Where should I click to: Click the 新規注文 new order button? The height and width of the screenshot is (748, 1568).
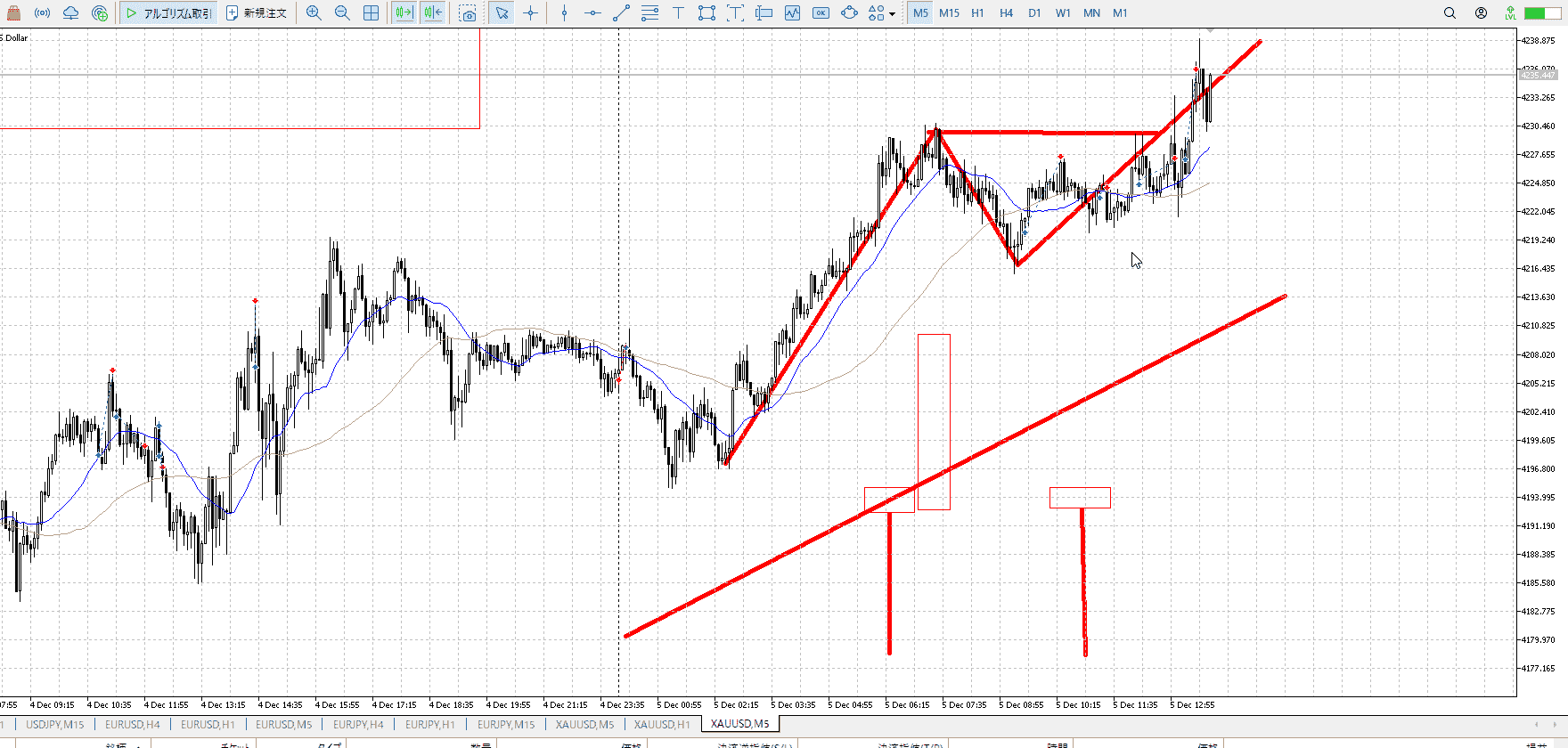point(257,13)
